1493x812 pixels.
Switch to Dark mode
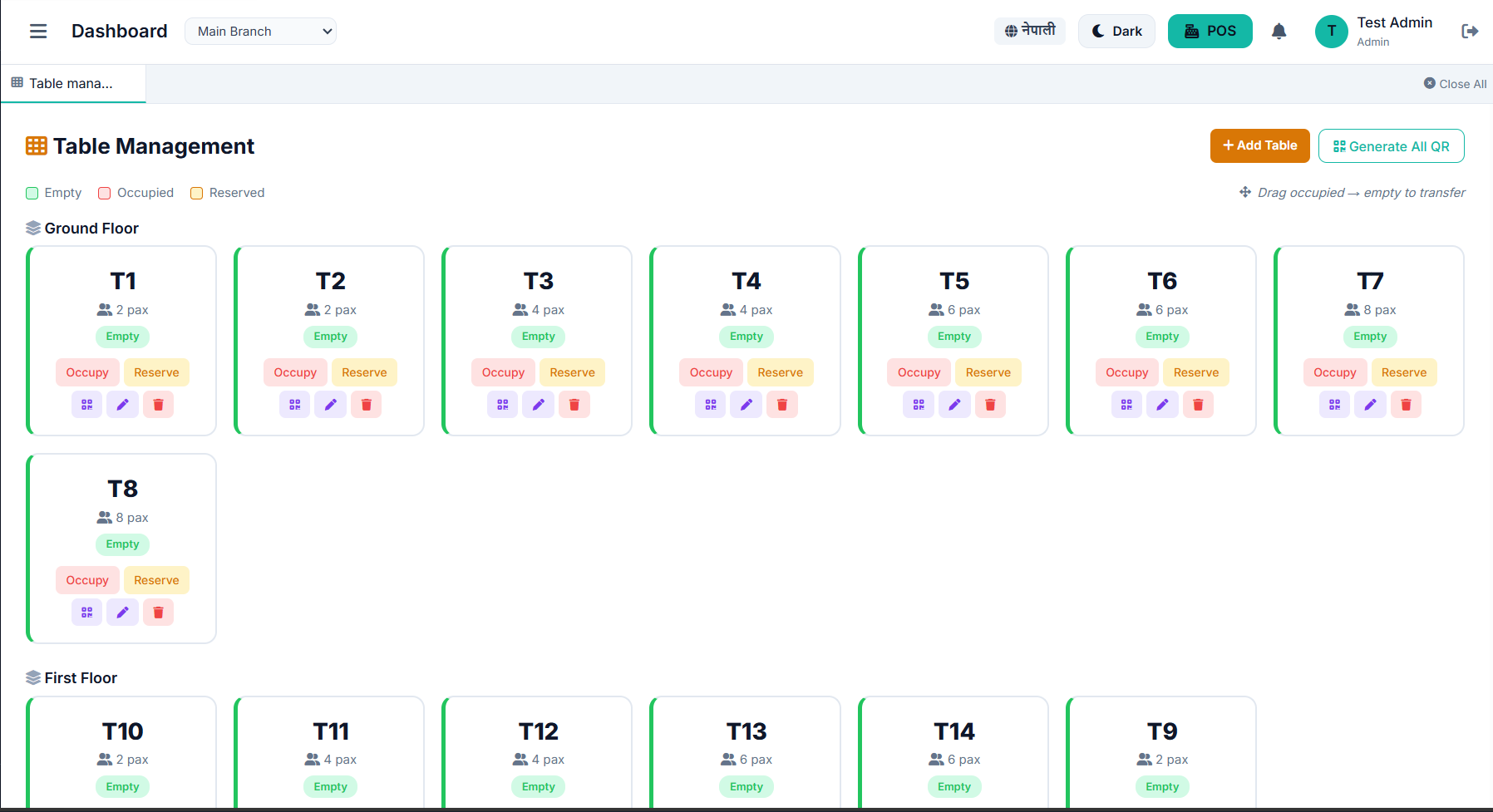(1116, 32)
